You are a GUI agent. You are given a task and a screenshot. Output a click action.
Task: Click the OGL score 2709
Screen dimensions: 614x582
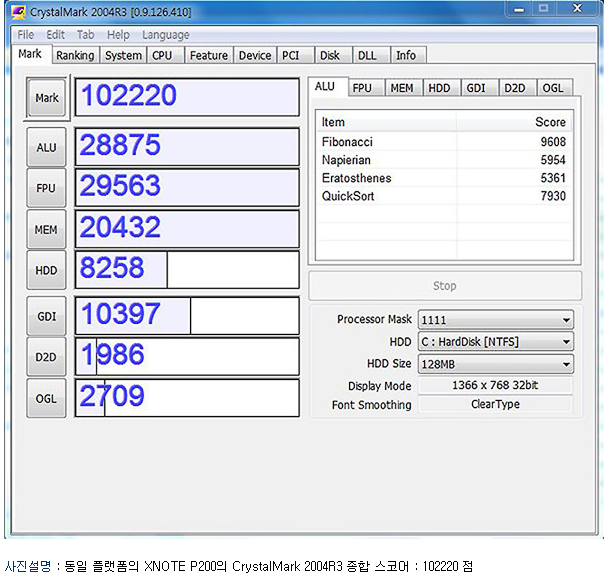pyautogui.click(x=187, y=398)
